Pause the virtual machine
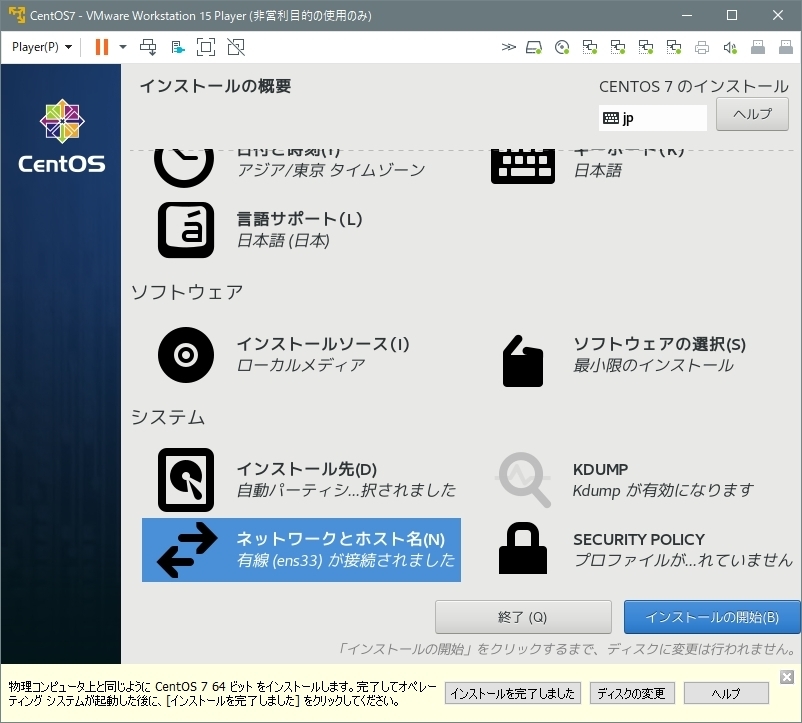The width and height of the screenshot is (802, 723). [102, 47]
